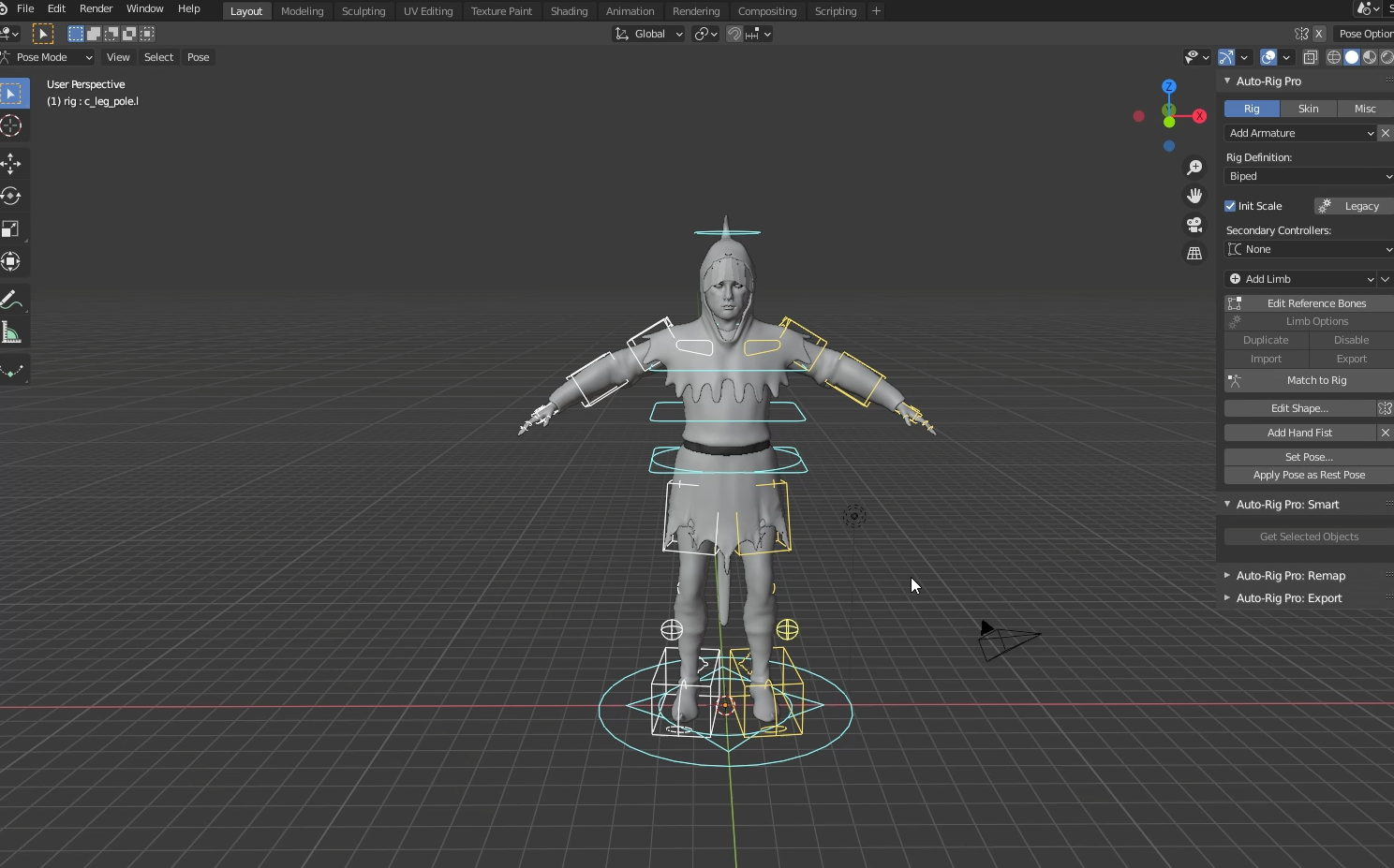Viewport: 1394px width, 868px height.
Task: Open the Annotate tool
Action: coord(12,300)
